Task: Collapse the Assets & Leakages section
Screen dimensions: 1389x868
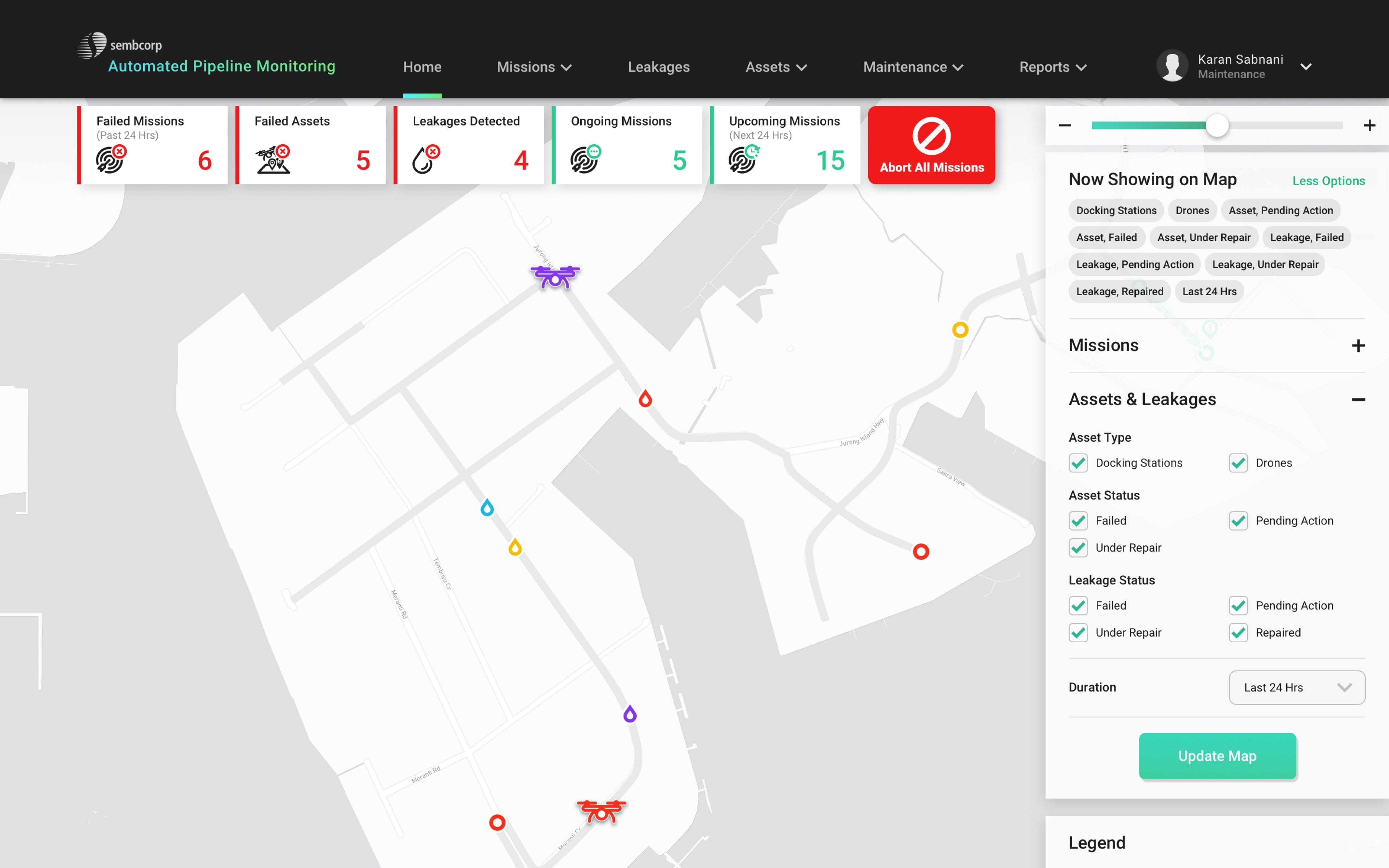Action: pos(1358,400)
